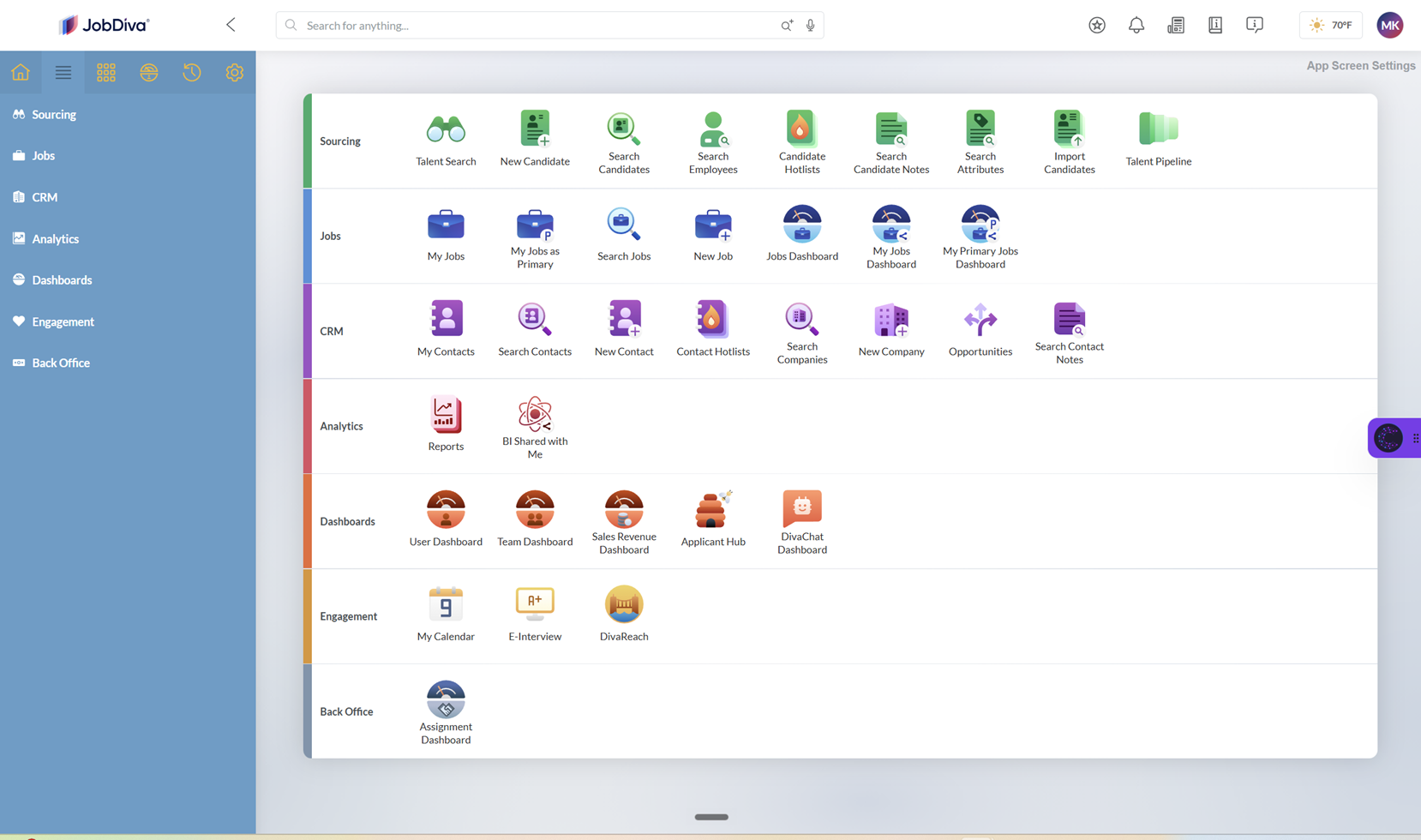The height and width of the screenshot is (840, 1421).
Task: Open Search Contact Notes
Action: [1070, 333]
